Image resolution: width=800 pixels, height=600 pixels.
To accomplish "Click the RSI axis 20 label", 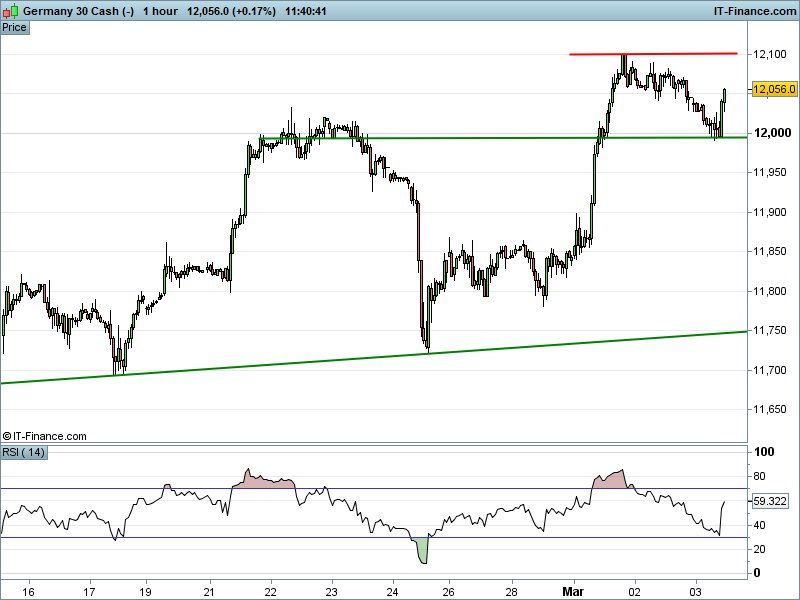I will click(x=759, y=549).
